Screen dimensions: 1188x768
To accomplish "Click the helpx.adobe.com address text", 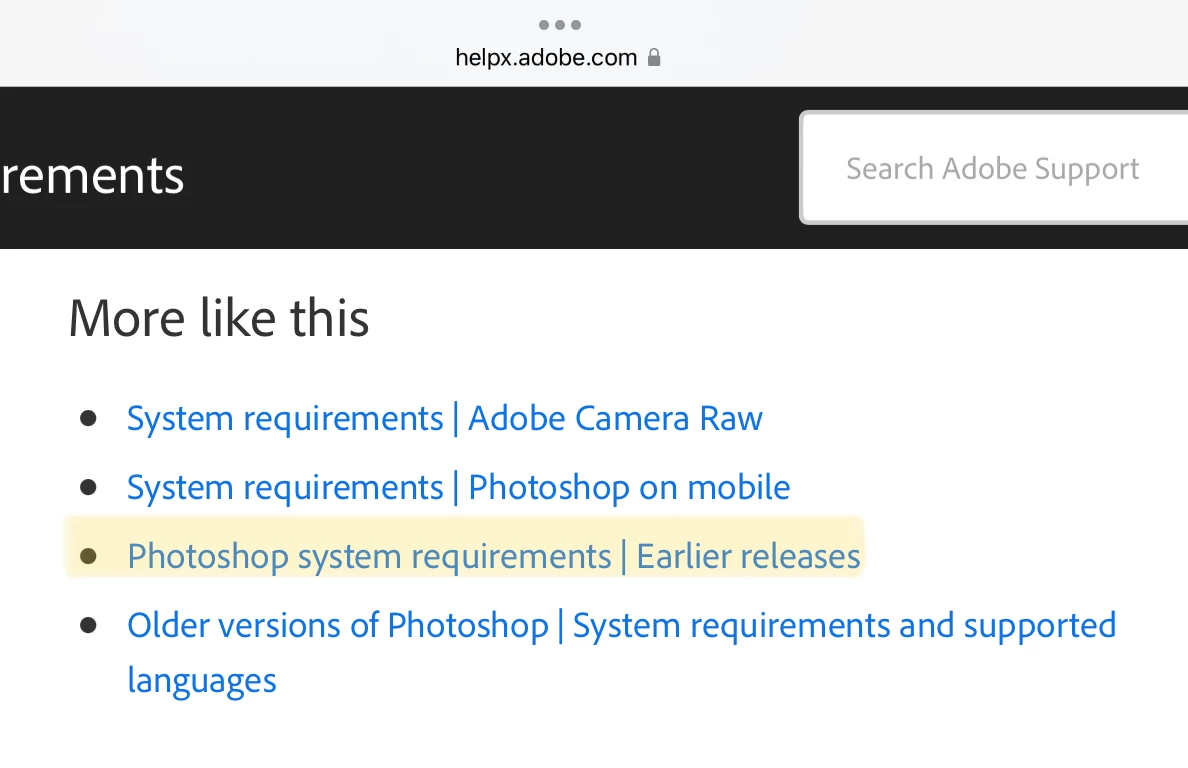I will 546,58.
